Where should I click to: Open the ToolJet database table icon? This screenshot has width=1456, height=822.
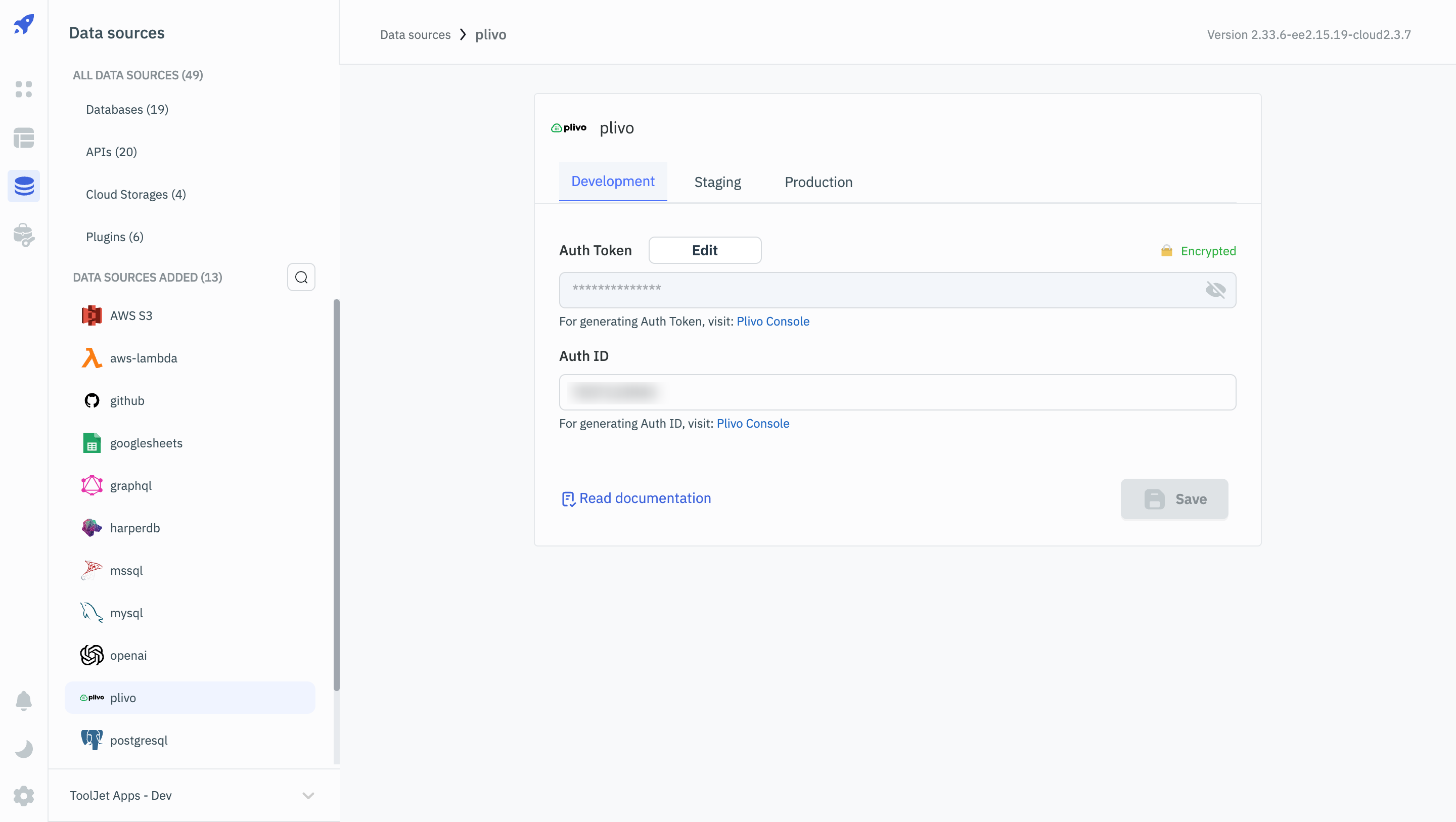coord(24,138)
